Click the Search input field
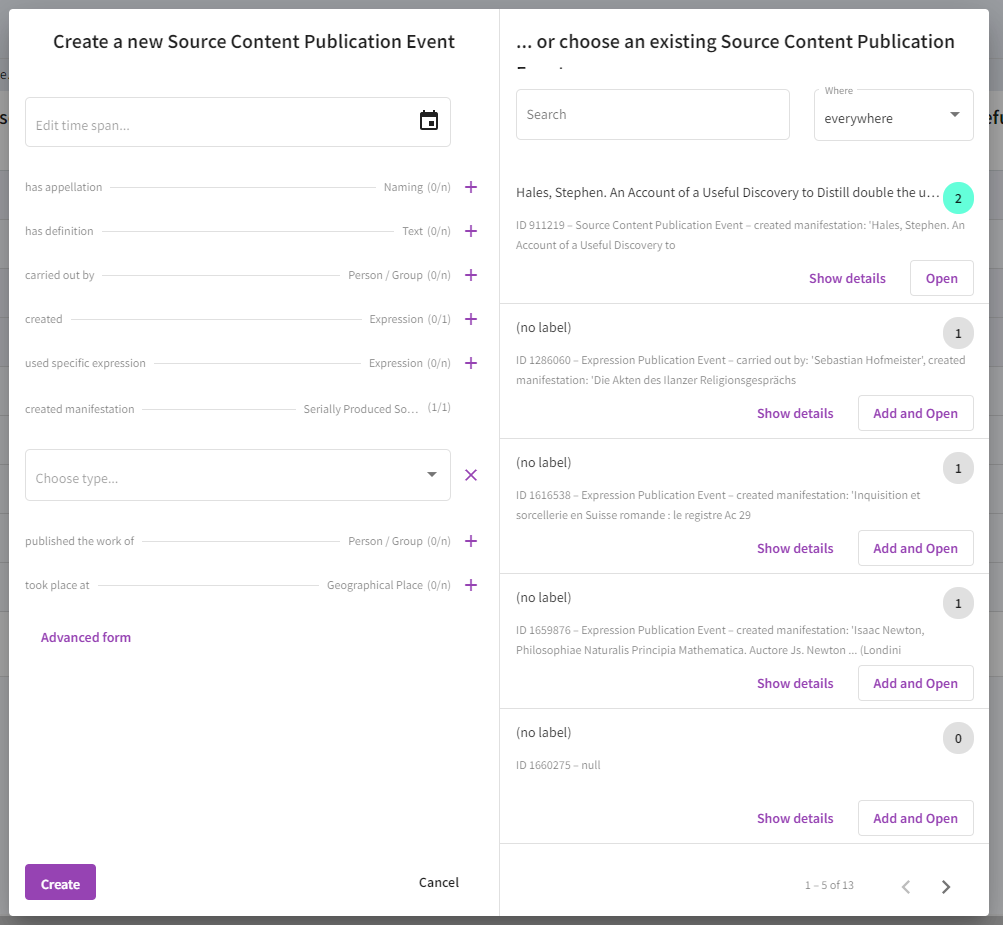Image resolution: width=1003 pixels, height=925 pixels. point(652,115)
